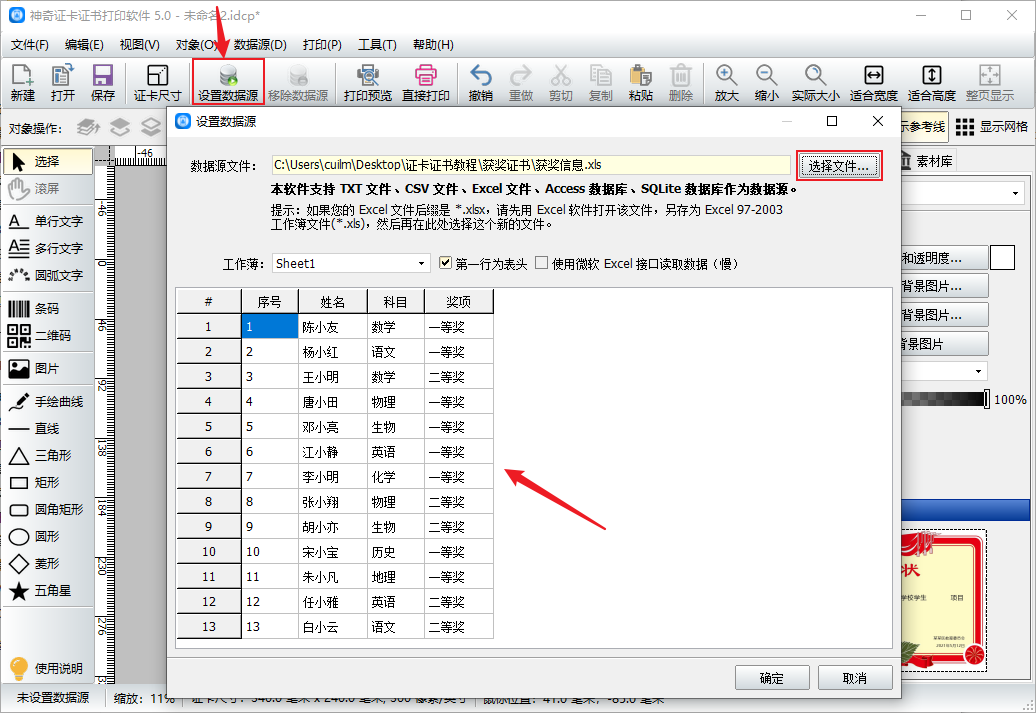Click the 奖项 column header

pyautogui.click(x=459, y=302)
